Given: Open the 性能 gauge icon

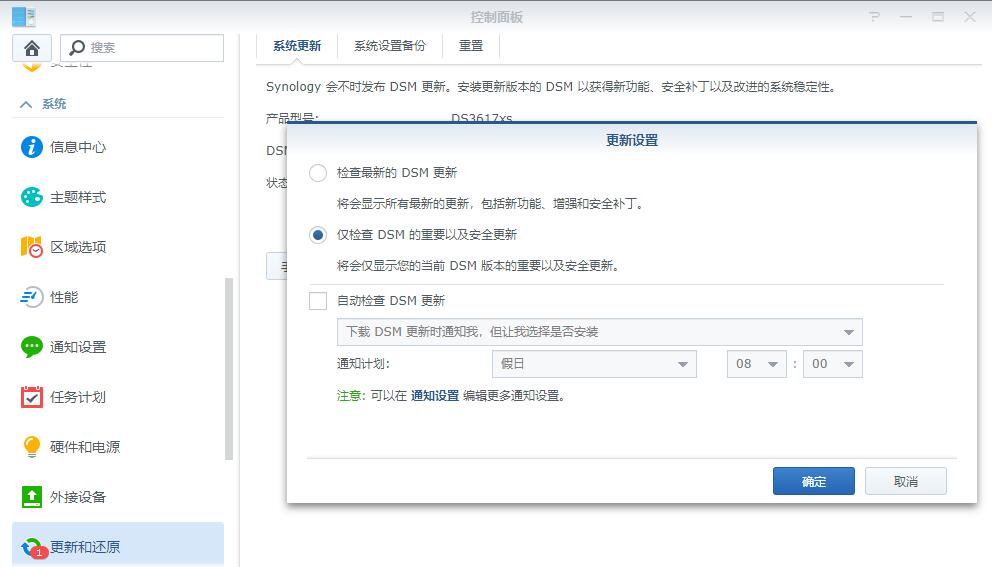Looking at the screenshot, I should pyautogui.click(x=32, y=297).
